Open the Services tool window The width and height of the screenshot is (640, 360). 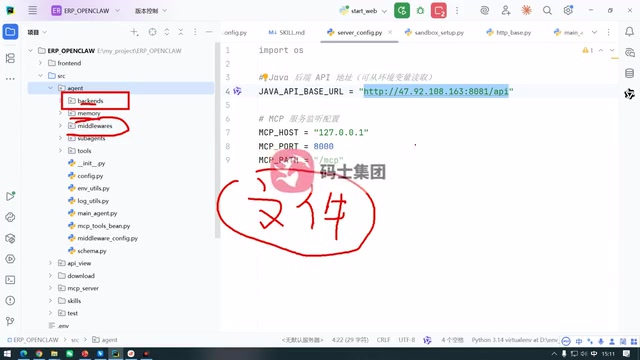(10, 259)
